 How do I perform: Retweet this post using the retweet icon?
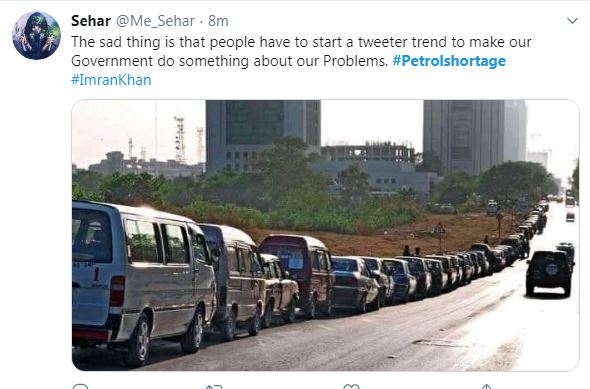point(214,386)
